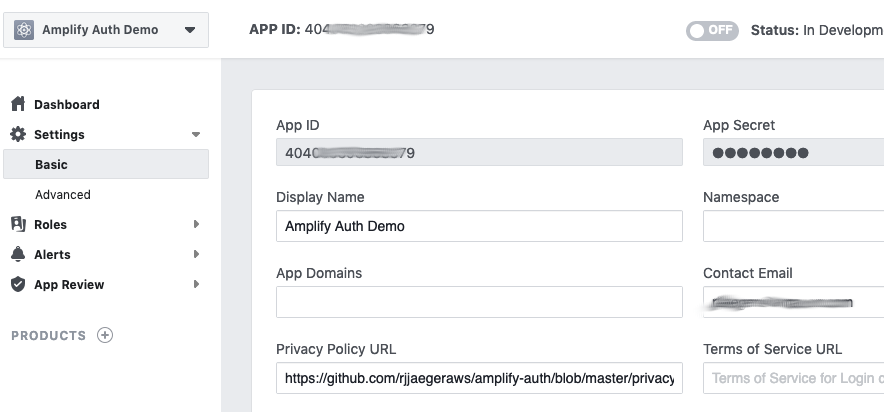Click the App Review shield icon
The height and width of the screenshot is (412, 884).
18,284
